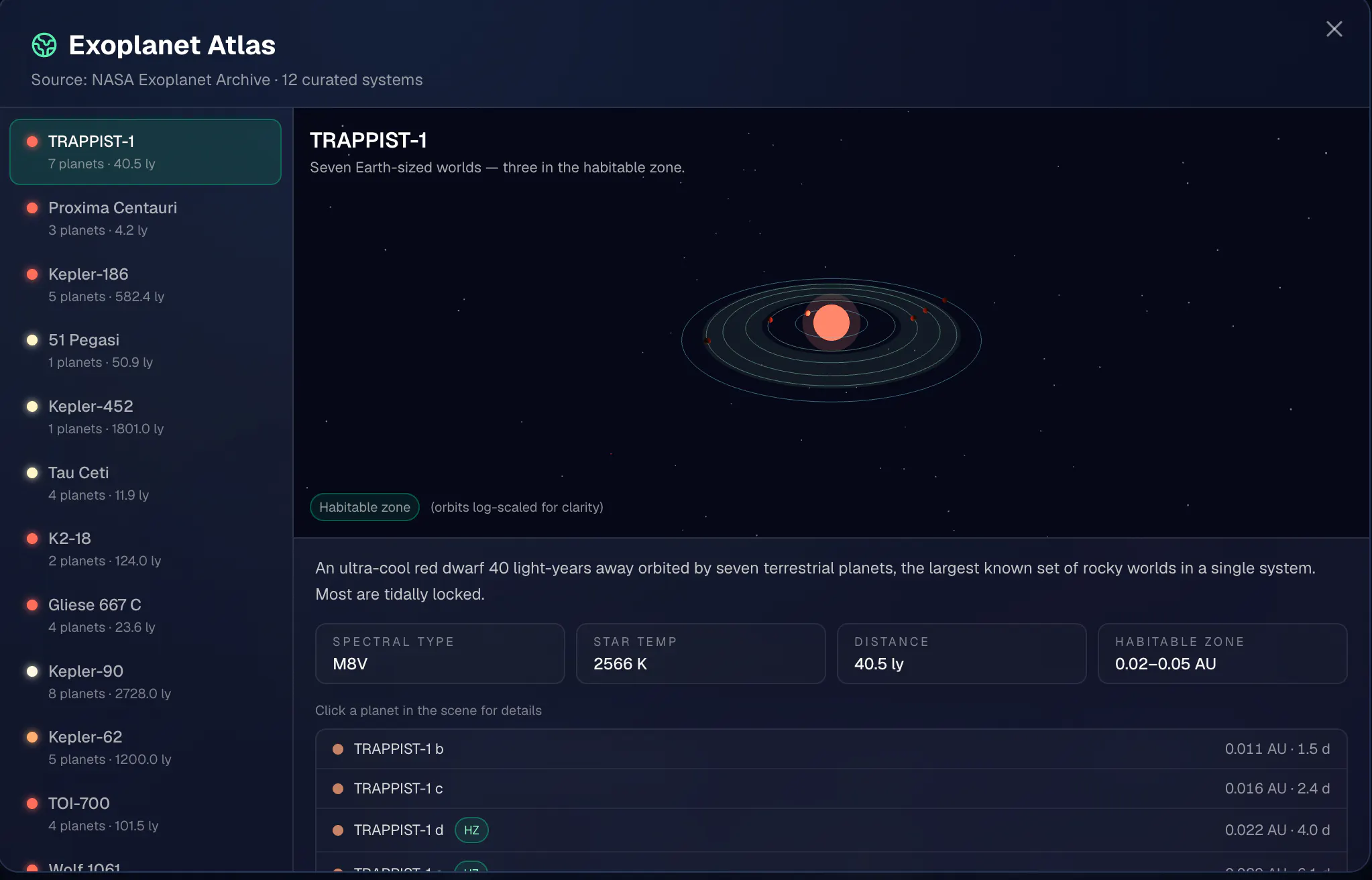Click the large TRAPPIST-1 scene heading

click(x=368, y=140)
